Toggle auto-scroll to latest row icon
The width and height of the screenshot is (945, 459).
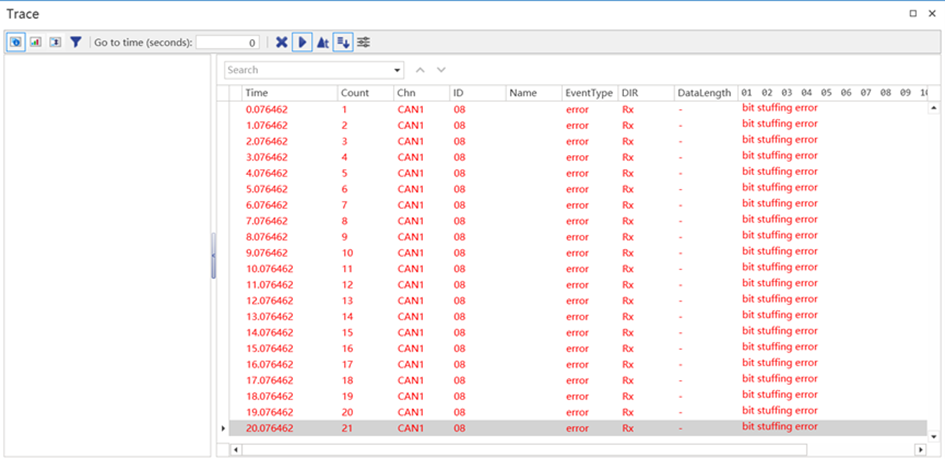[343, 43]
